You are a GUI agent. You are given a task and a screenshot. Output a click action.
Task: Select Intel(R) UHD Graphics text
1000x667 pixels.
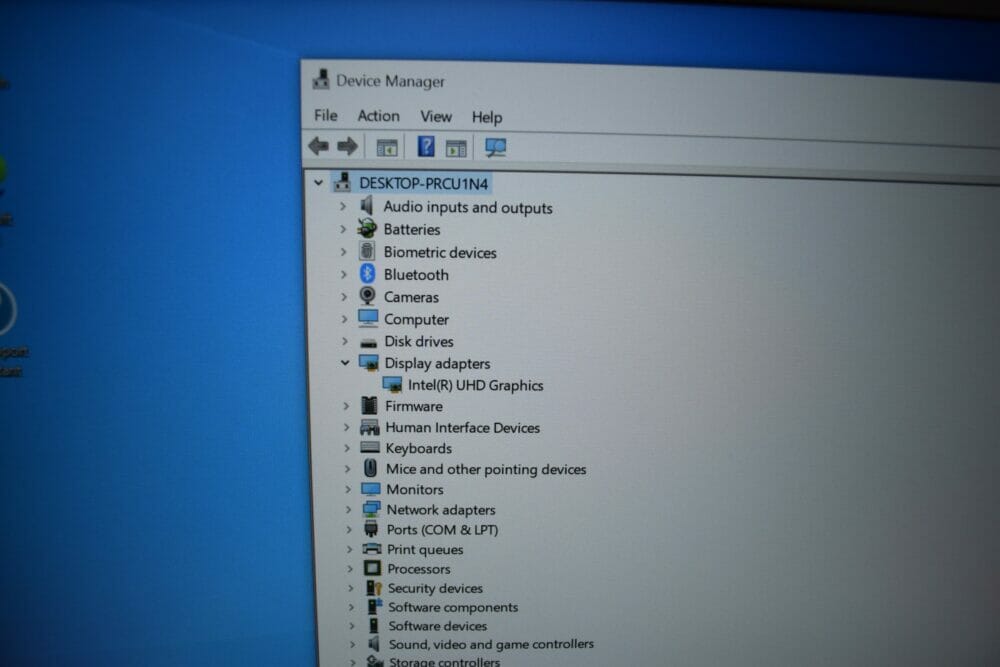476,385
